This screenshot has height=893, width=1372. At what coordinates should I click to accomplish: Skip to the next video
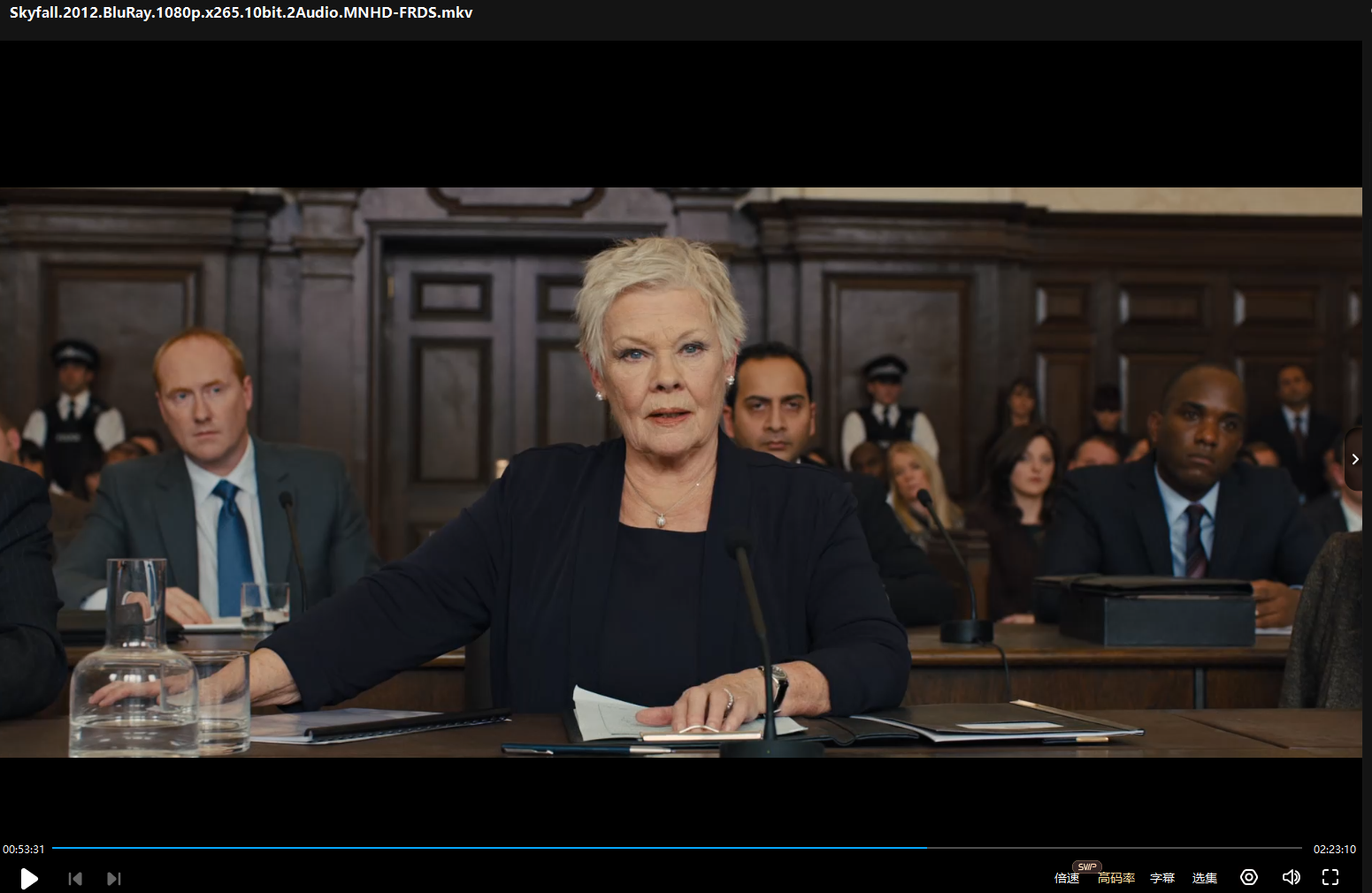[x=113, y=878]
